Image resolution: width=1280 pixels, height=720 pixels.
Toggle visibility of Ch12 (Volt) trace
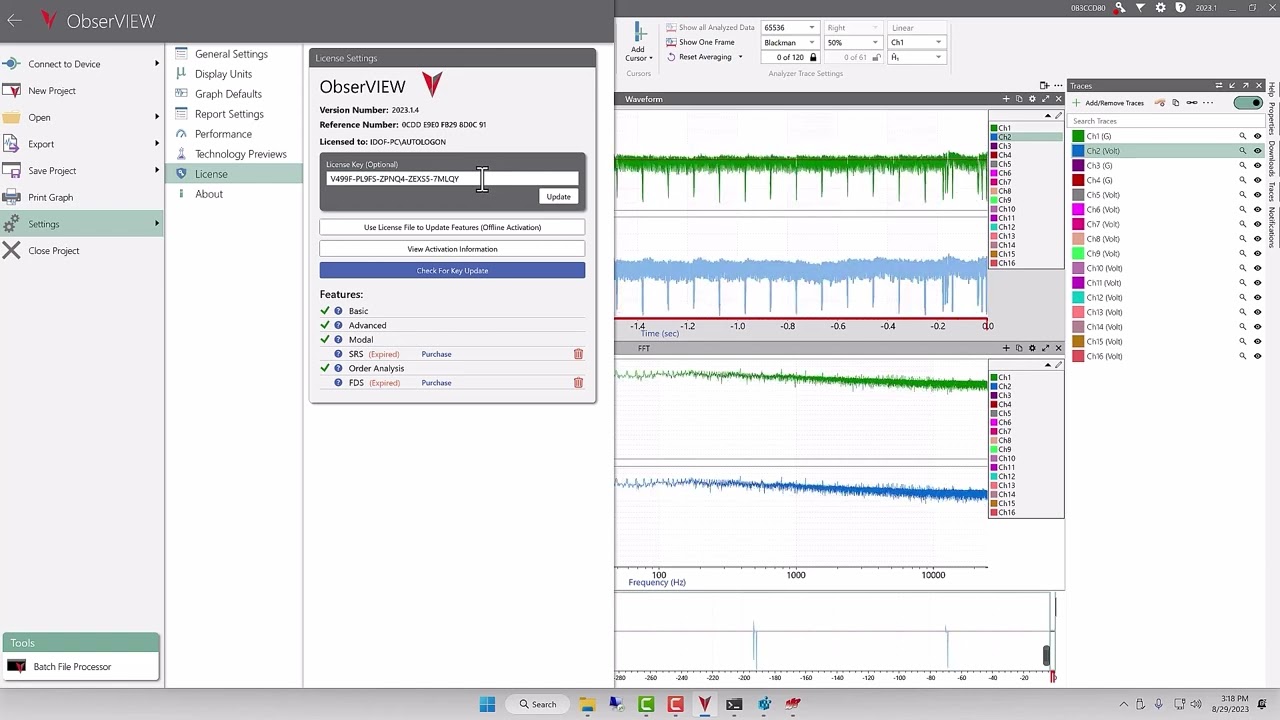tap(1258, 298)
